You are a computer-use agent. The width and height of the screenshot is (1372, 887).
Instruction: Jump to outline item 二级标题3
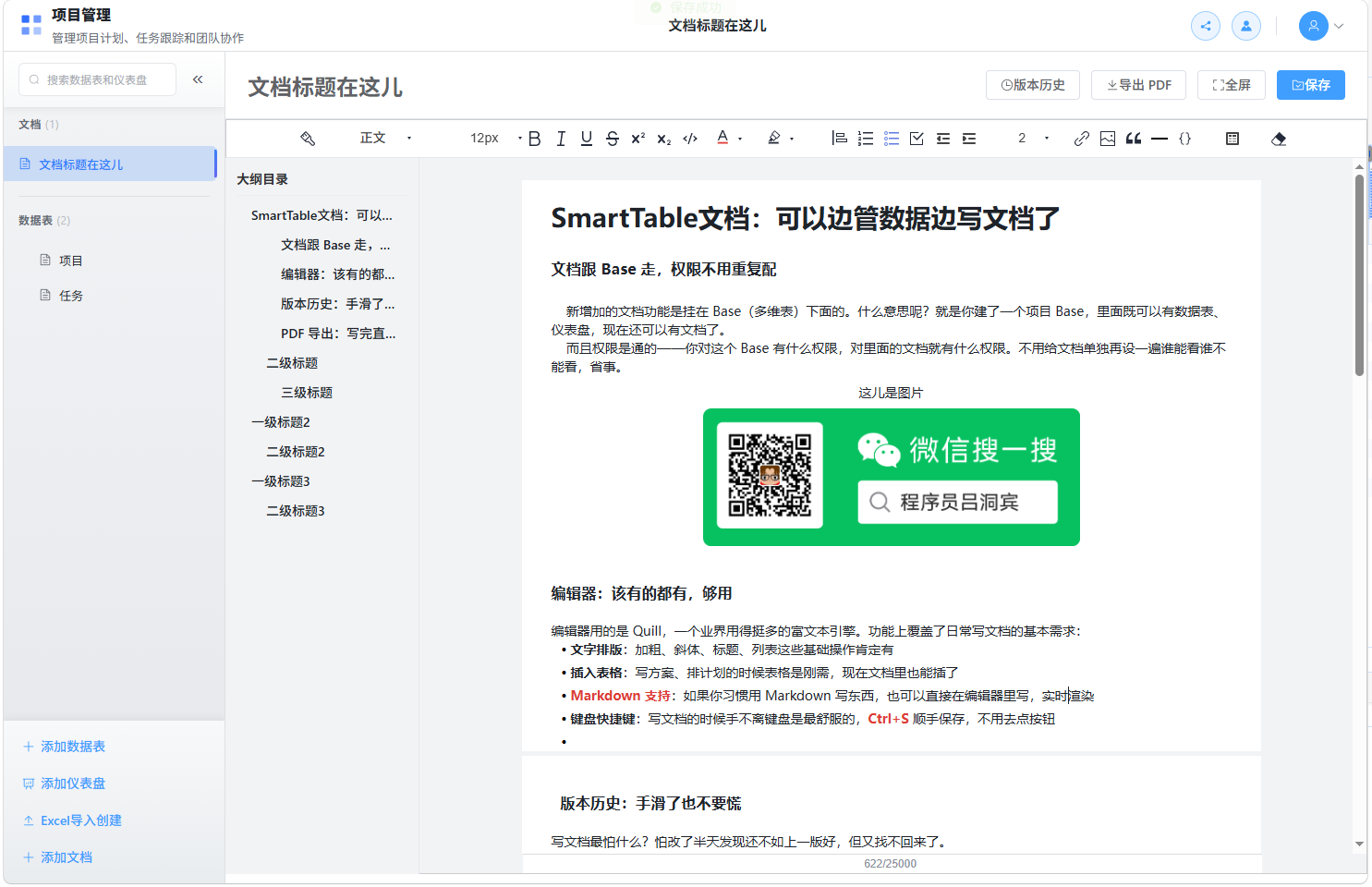[x=296, y=511]
